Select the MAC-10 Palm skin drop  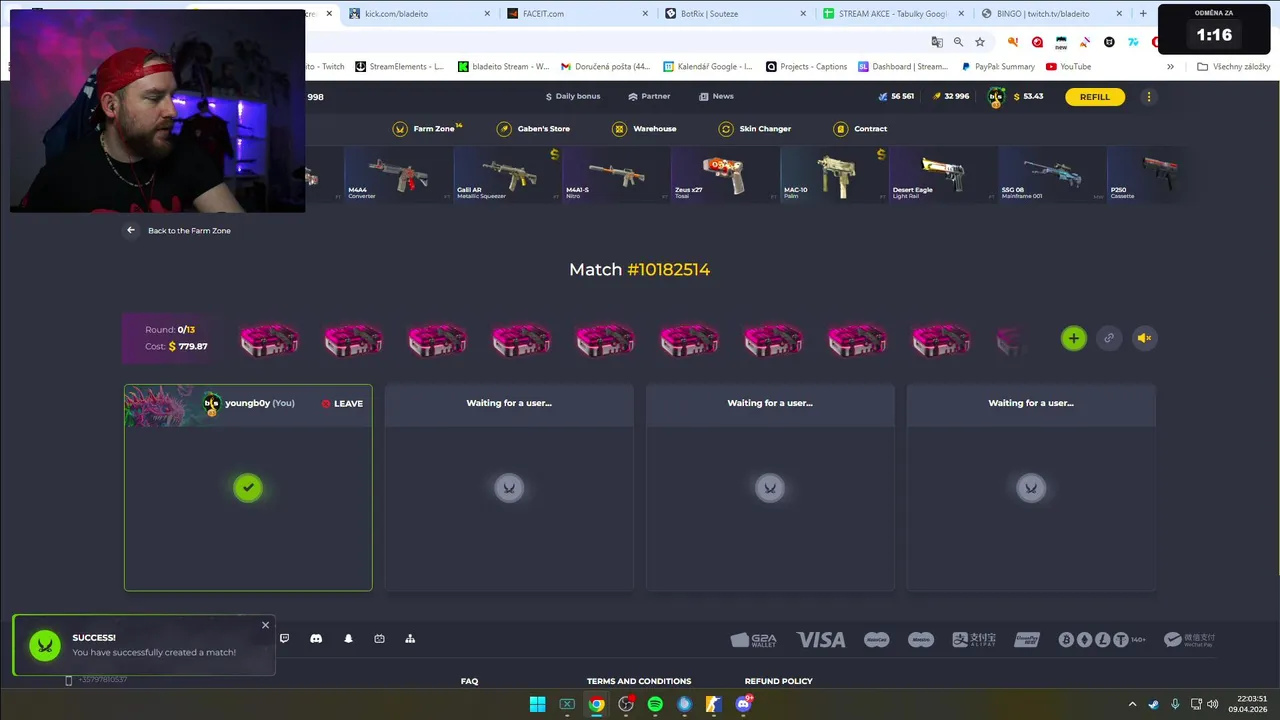tap(834, 174)
